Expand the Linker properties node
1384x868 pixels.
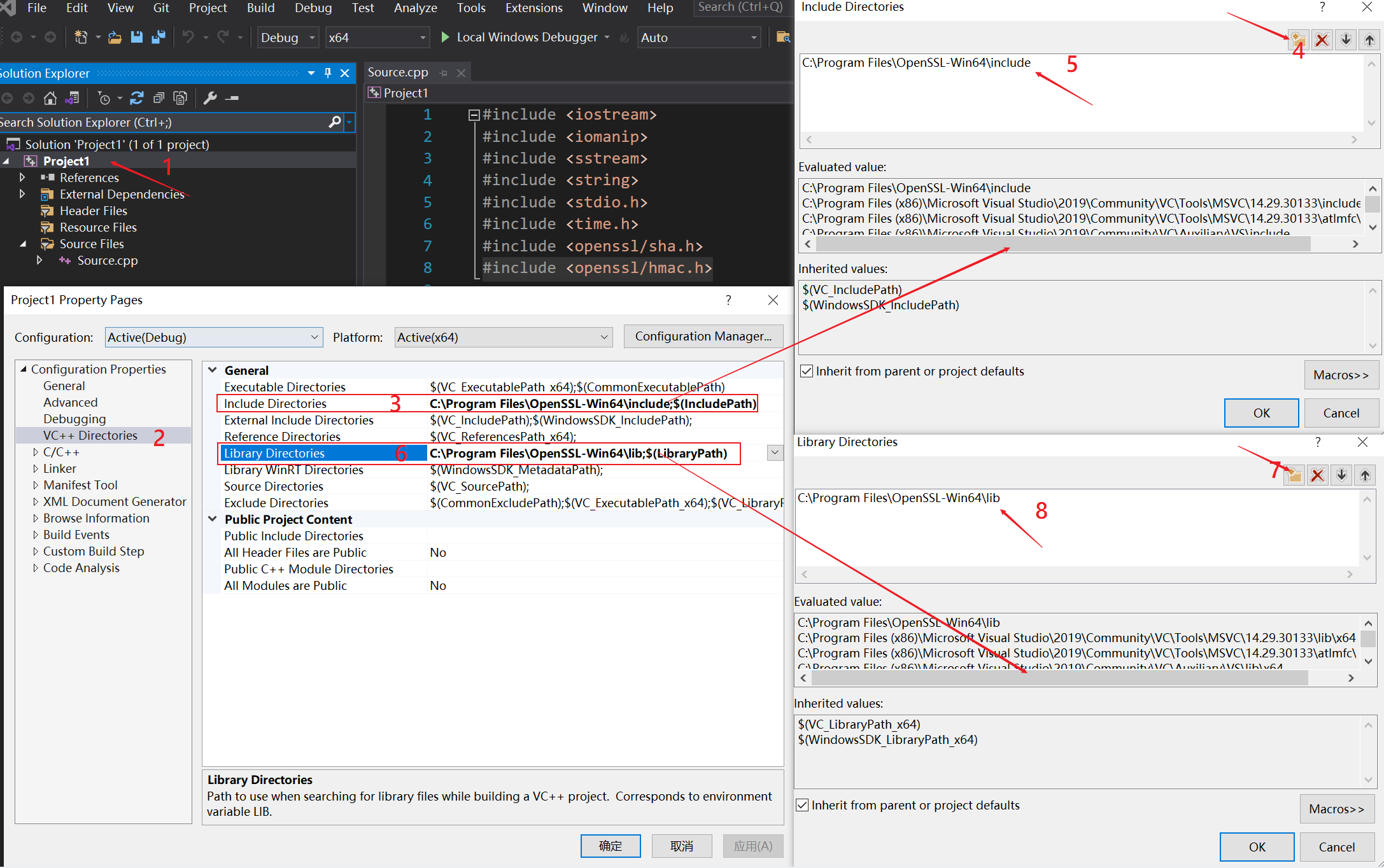tap(36, 468)
